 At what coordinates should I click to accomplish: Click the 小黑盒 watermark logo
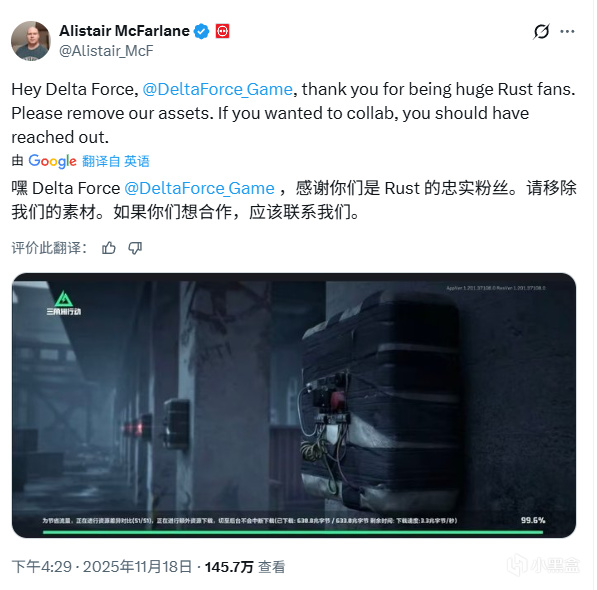543,565
